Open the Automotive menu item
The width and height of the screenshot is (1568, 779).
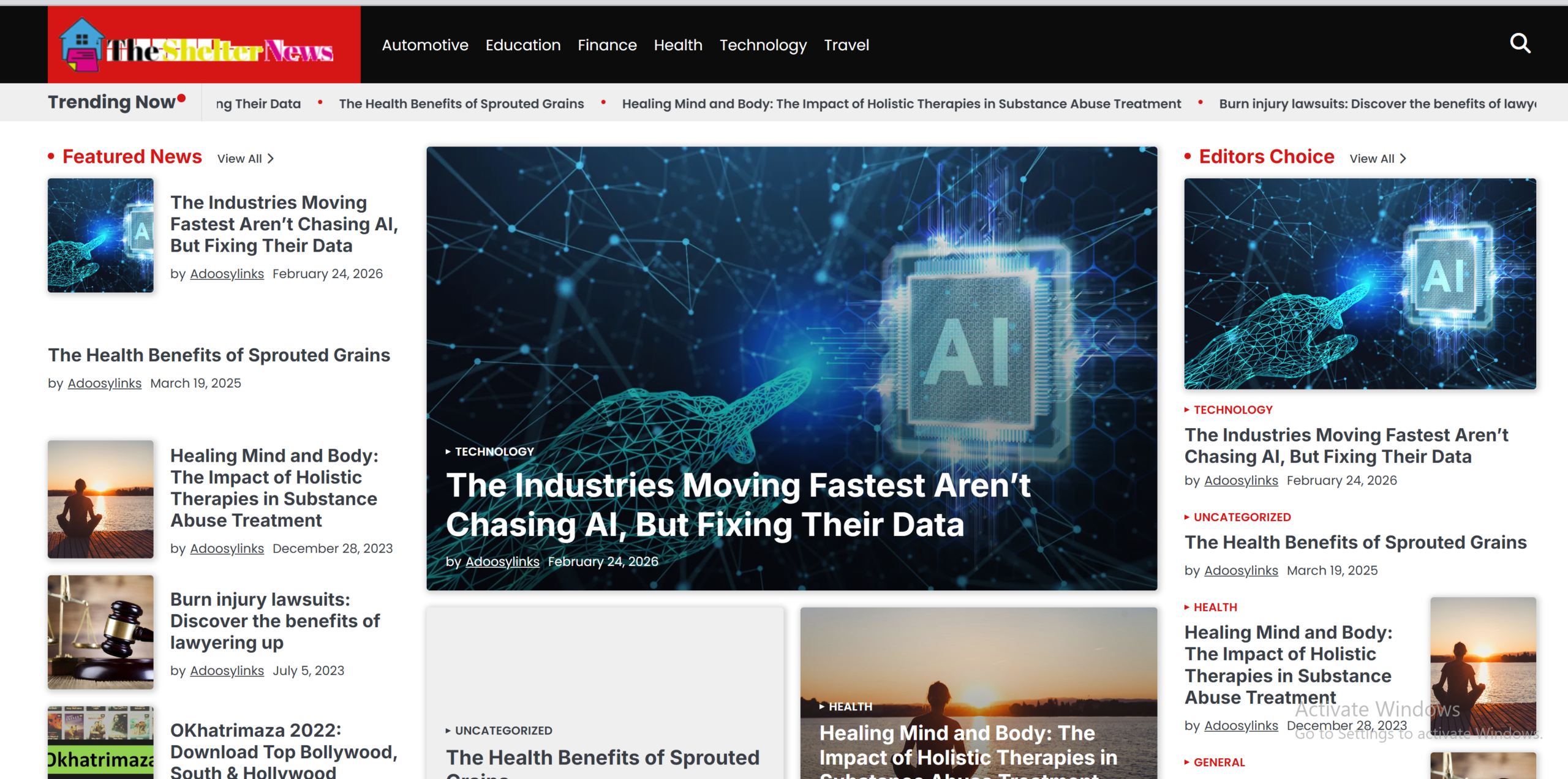click(x=425, y=45)
